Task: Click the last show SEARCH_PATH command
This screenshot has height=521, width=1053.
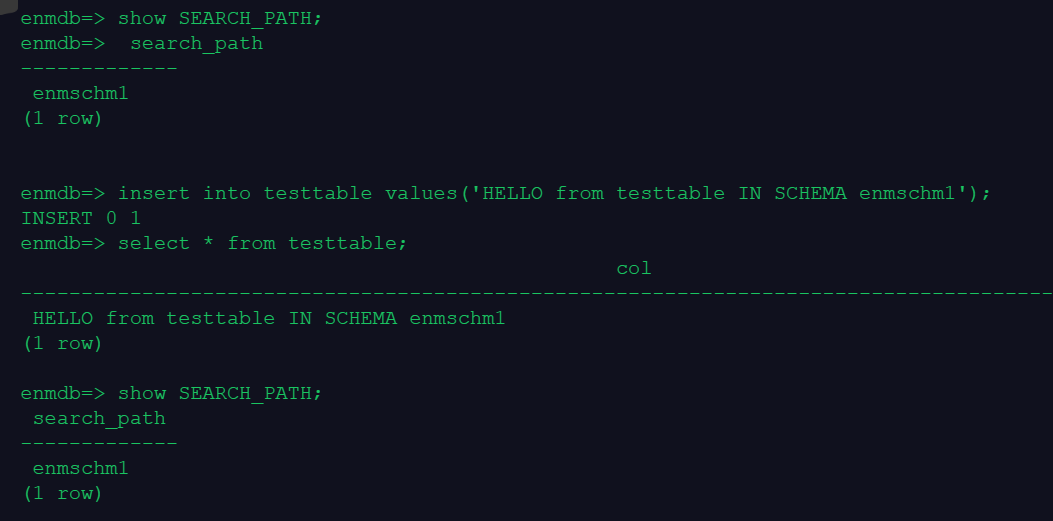Action: (220, 393)
